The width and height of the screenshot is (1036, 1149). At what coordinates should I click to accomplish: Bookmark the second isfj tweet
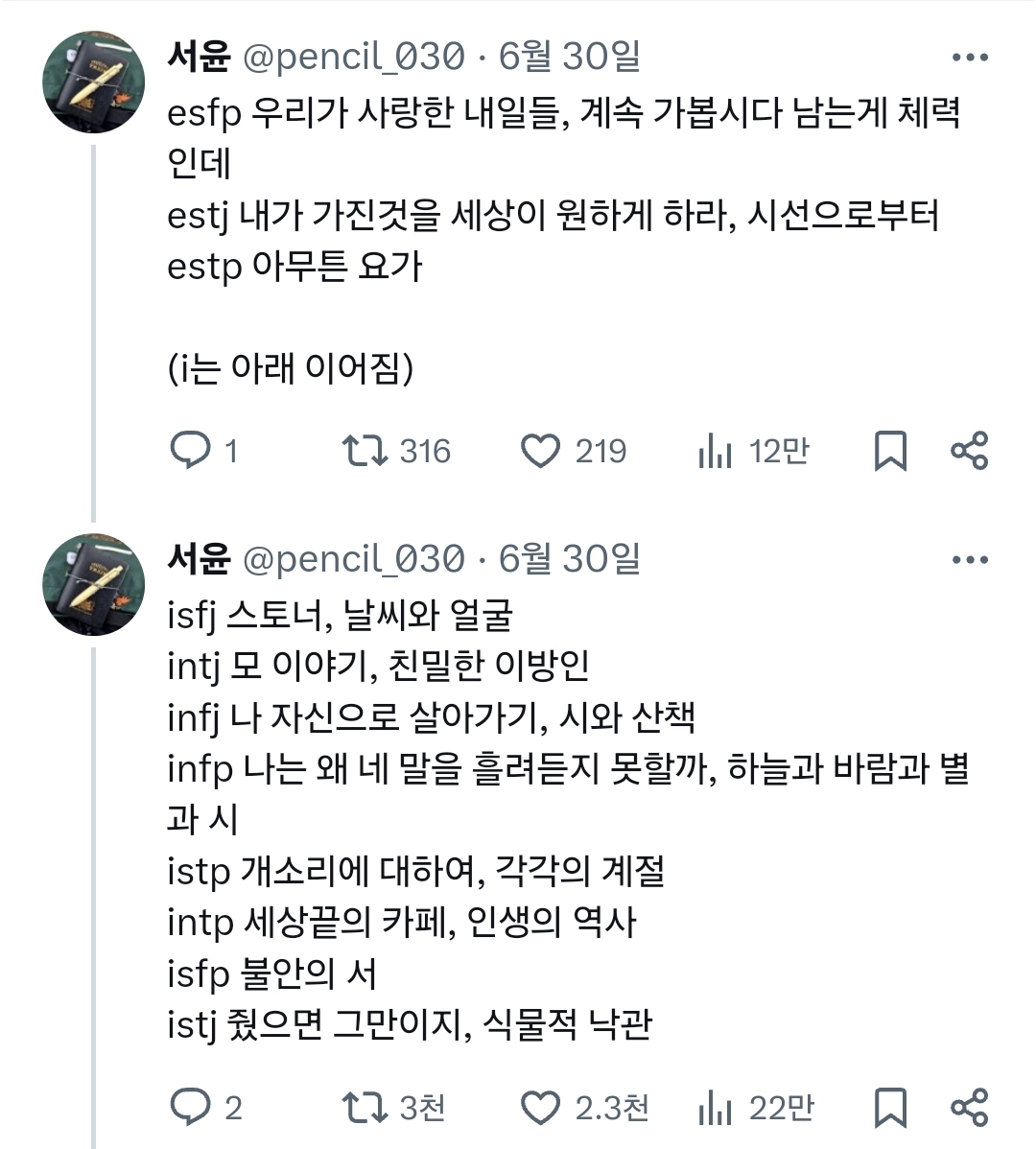click(890, 1108)
